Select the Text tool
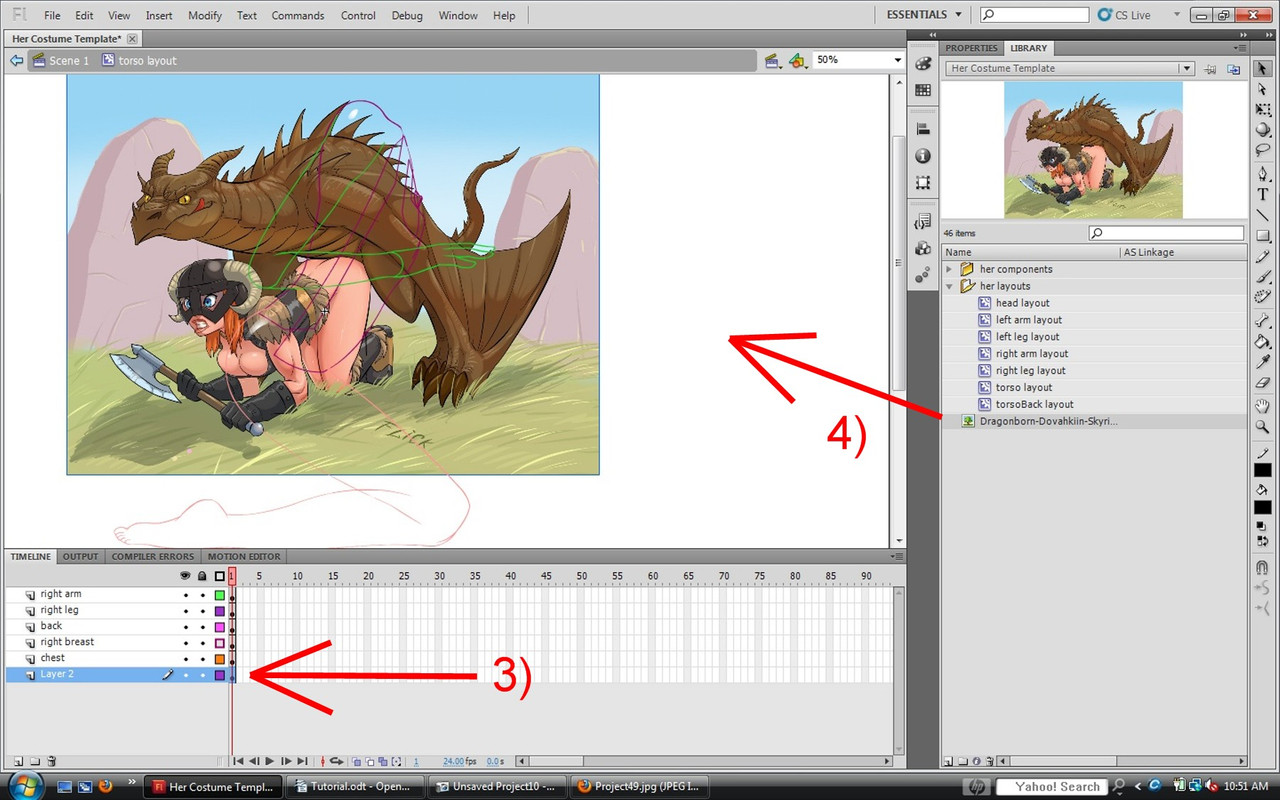The image size is (1280, 800). (x=1263, y=194)
